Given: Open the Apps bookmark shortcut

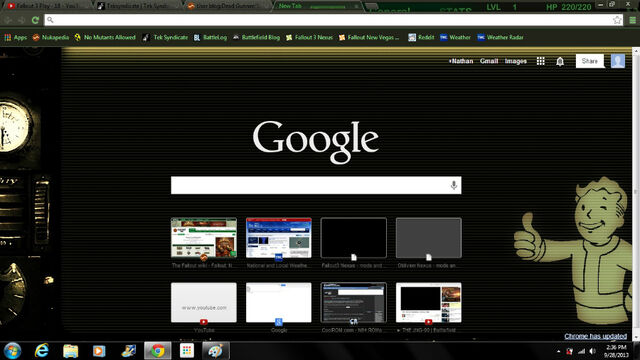Looking at the screenshot, I should click(x=16, y=38).
